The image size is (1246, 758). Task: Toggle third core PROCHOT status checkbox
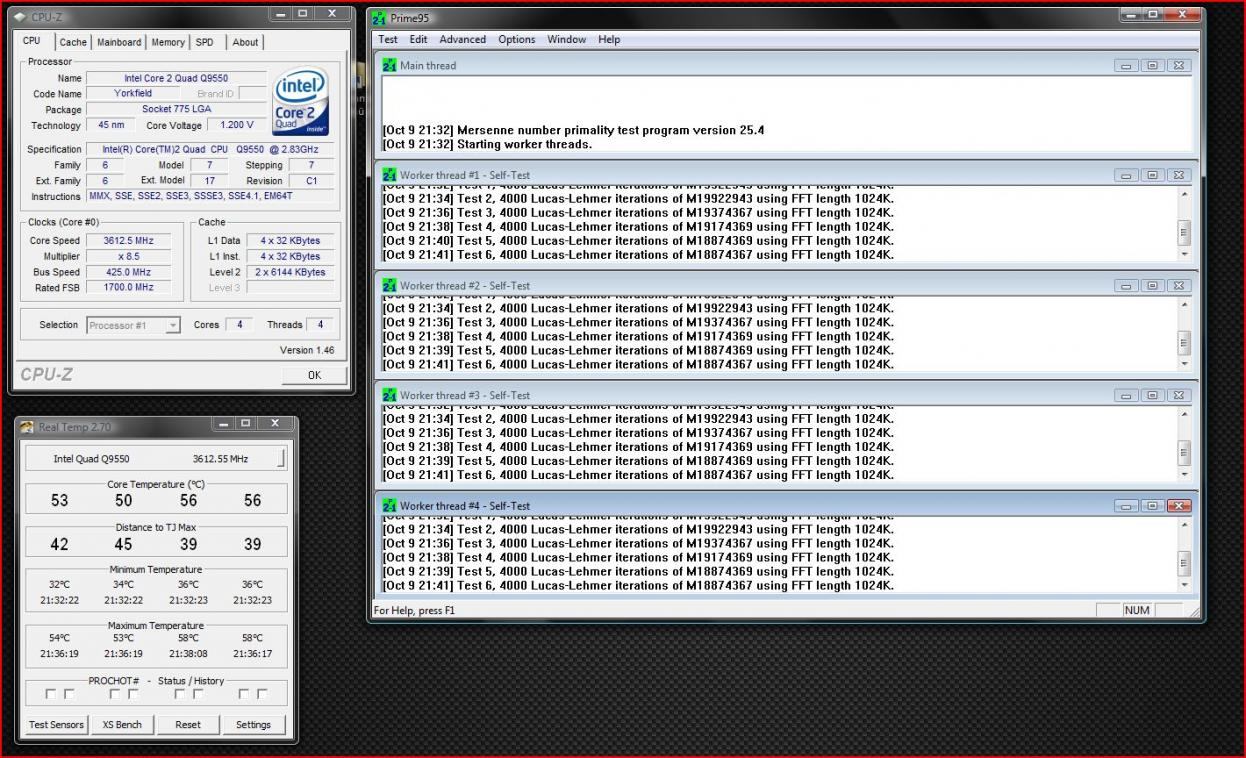[180, 694]
